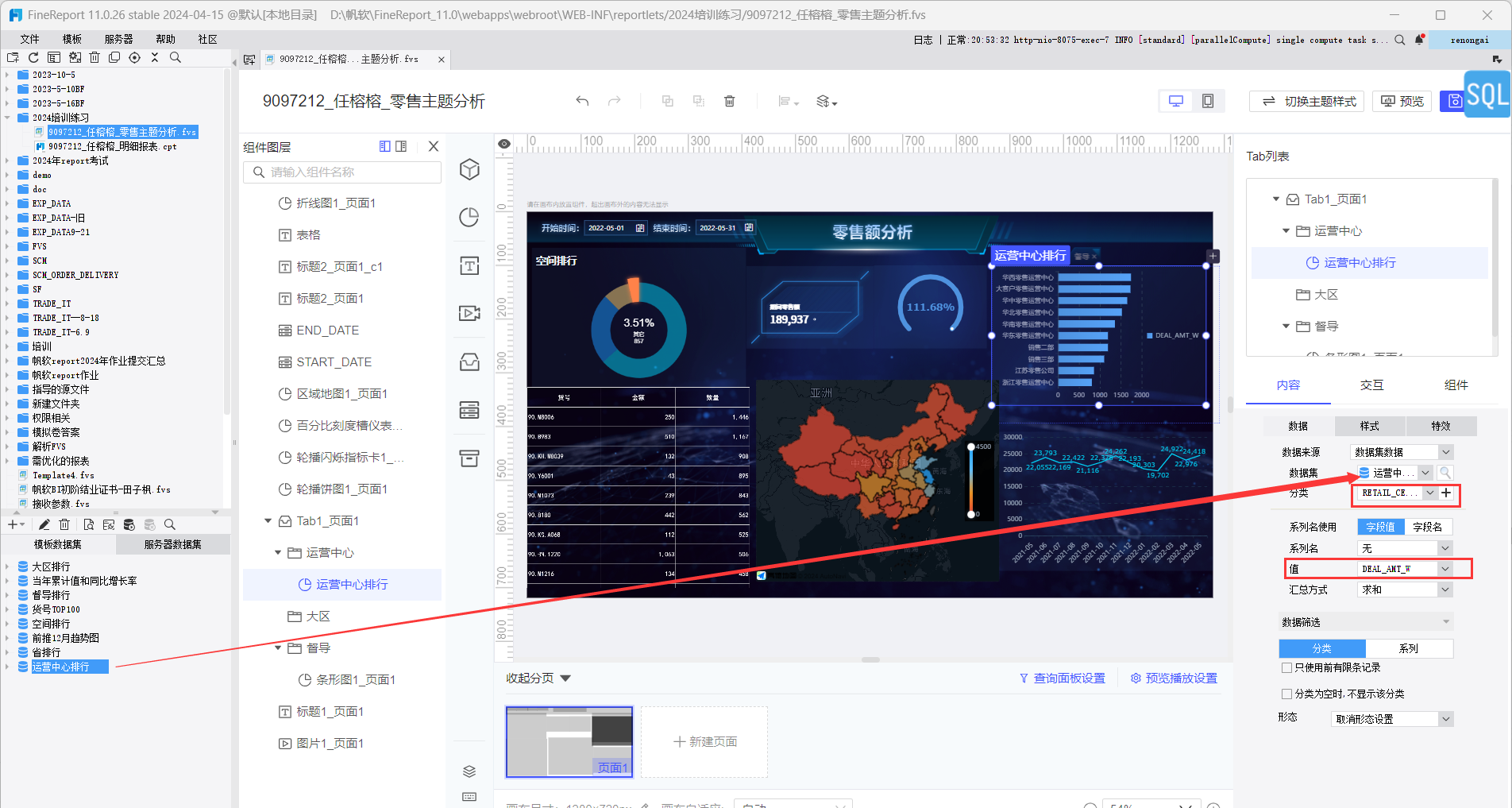Open the 3D cube component palette icon
The width and height of the screenshot is (1512, 808).
click(x=469, y=169)
